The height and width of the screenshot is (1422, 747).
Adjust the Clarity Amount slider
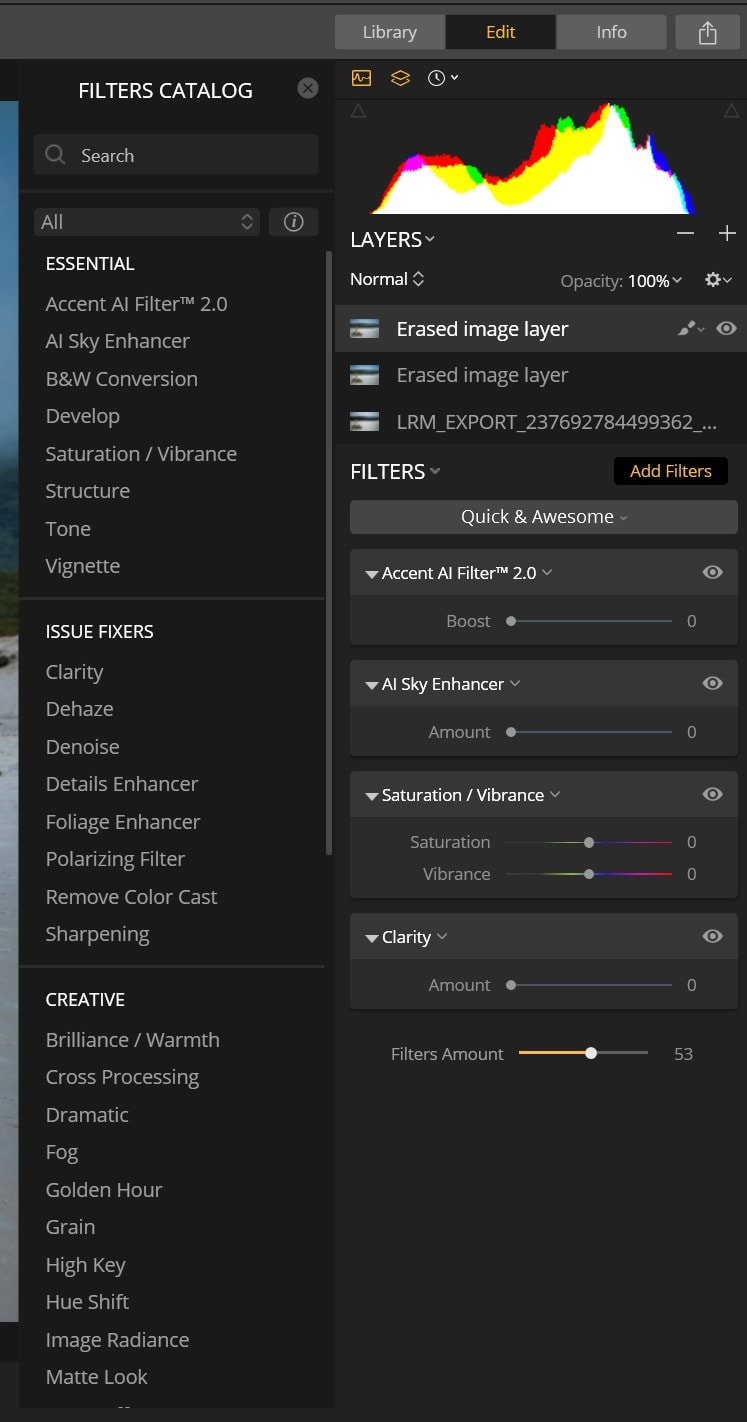[x=590, y=985]
